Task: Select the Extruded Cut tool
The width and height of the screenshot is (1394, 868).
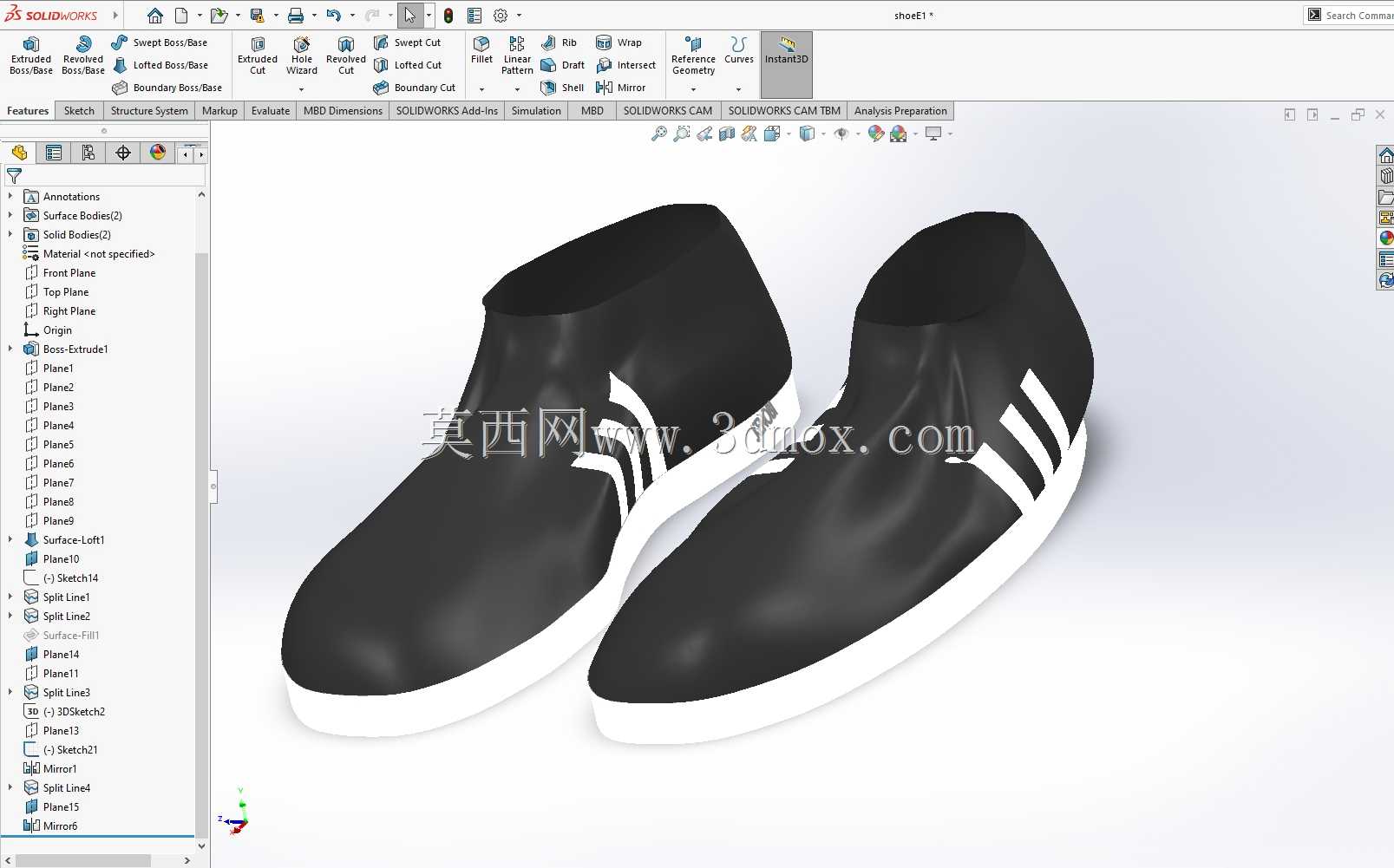Action: coord(258,56)
